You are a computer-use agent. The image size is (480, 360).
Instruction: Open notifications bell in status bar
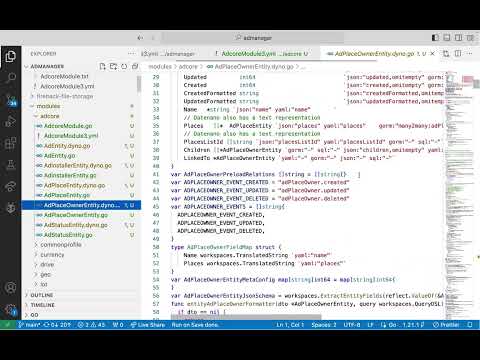pos(470,324)
